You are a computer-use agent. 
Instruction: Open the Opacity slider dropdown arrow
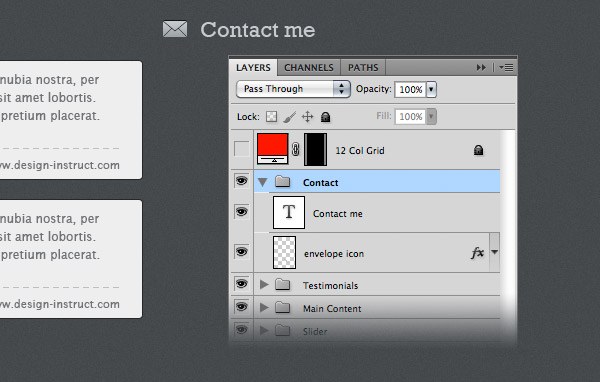point(431,90)
